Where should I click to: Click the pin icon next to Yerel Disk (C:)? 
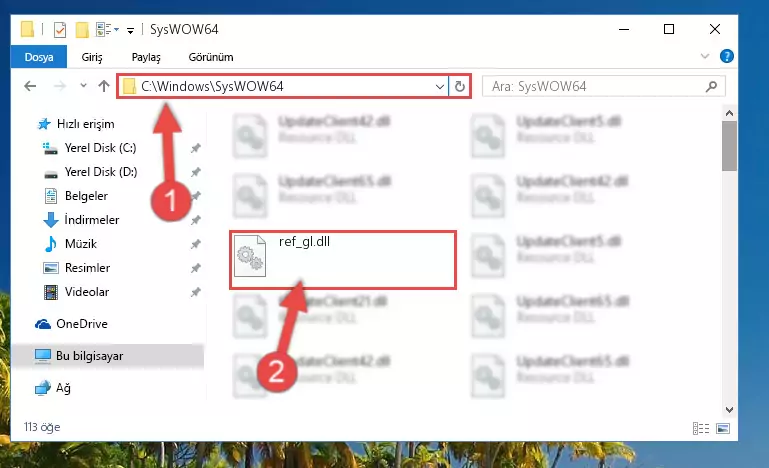(x=196, y=148)
